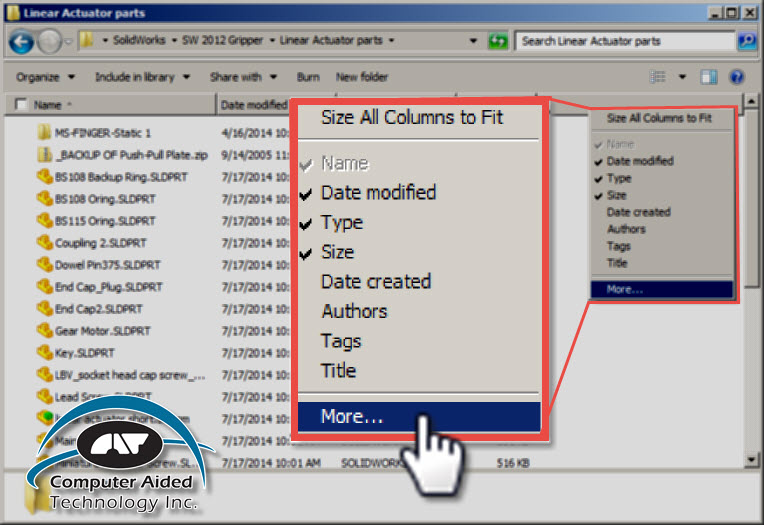Click the greyed Forward navigation arrow
Viewport: 764px width, 525px height.
pyautogui.click(x=50, y=41)
